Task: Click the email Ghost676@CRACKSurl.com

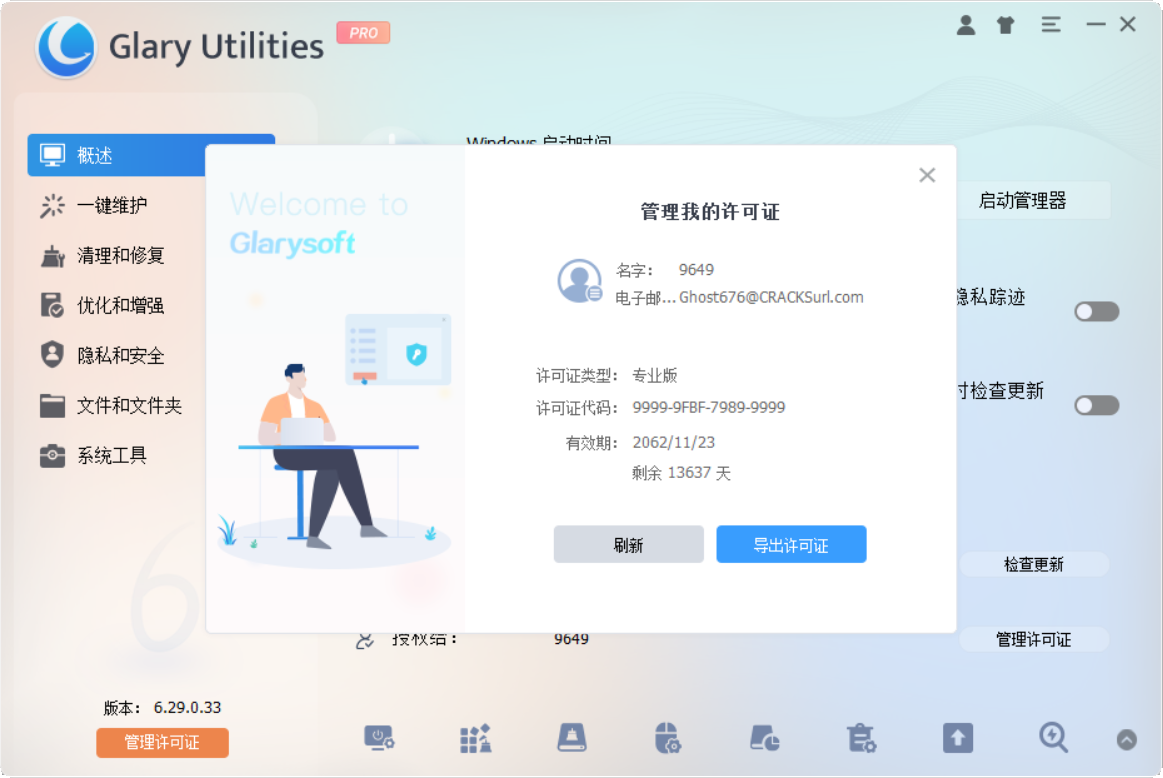Action: tap(771, 297)
